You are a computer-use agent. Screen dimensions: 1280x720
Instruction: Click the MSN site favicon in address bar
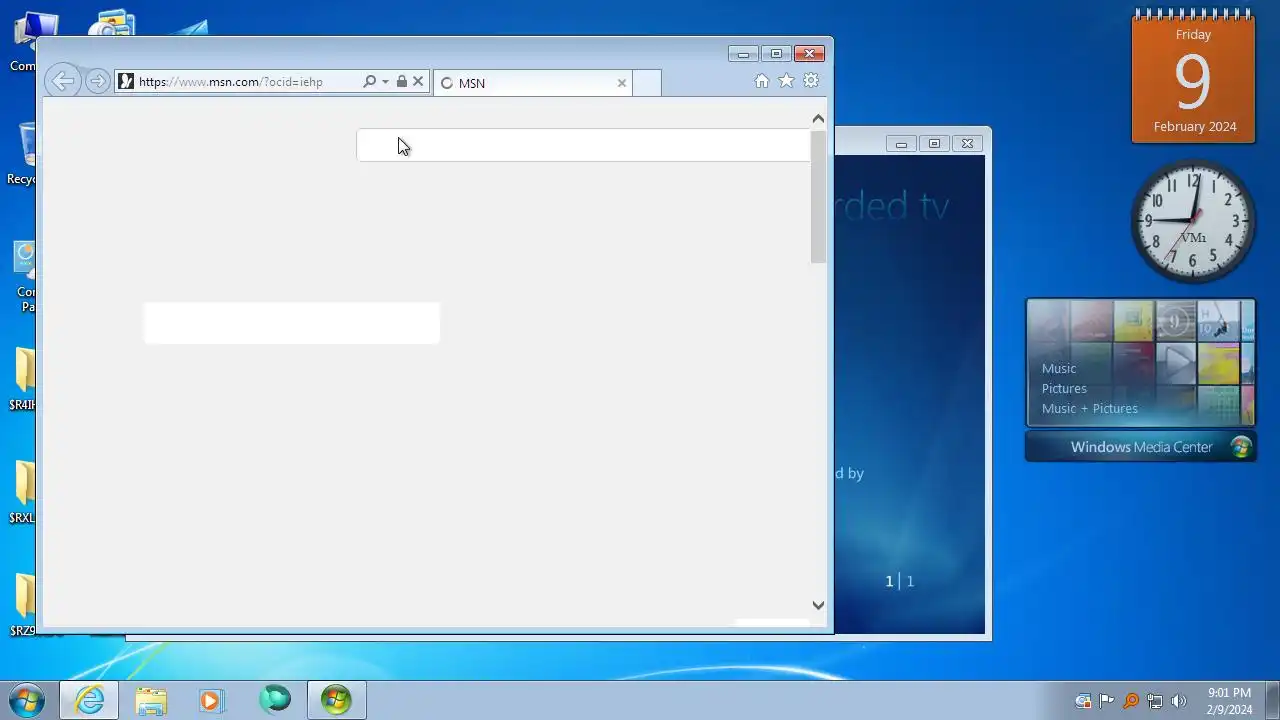(x=126, y=82)
